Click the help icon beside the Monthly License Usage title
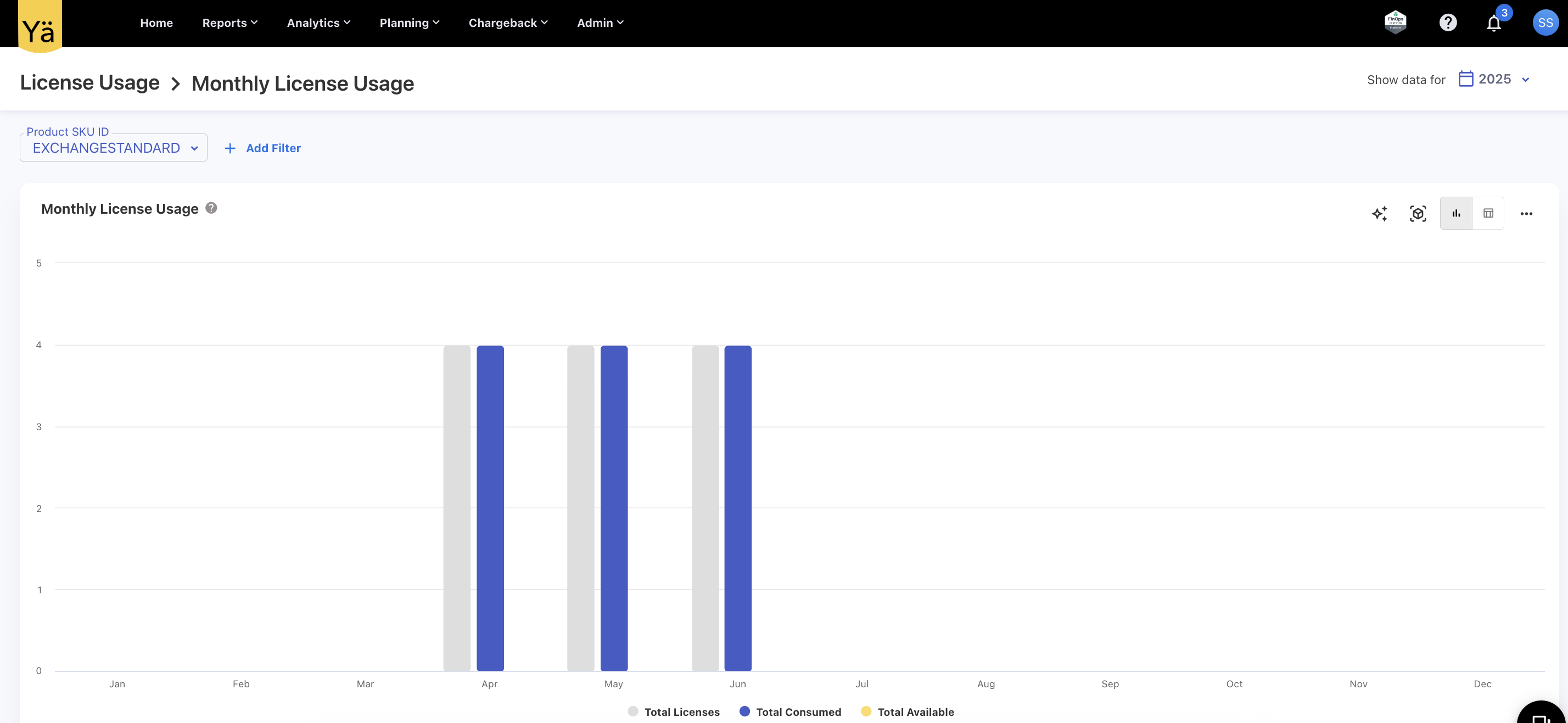 pyautogui.click(x=211, y=208)
